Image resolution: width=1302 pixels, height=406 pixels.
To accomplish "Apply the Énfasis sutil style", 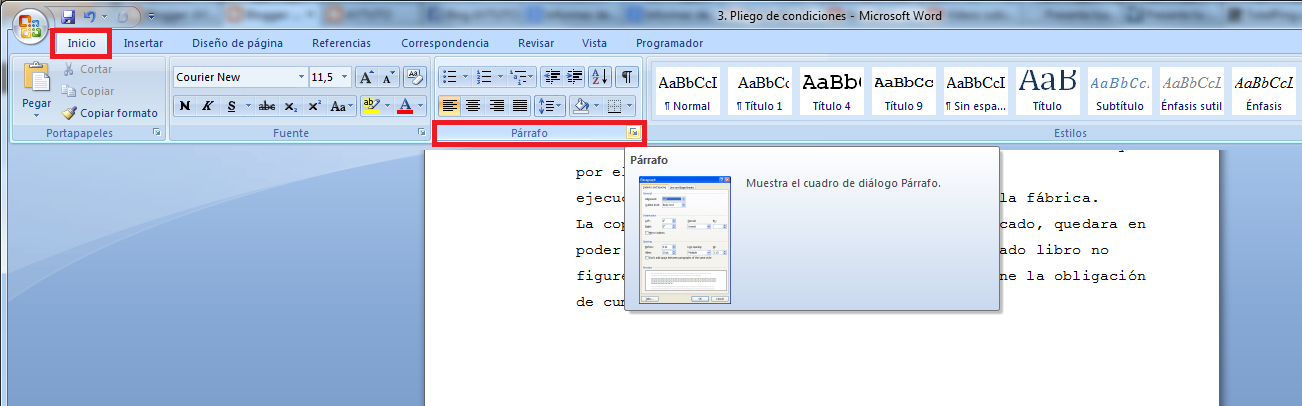I will point(1193,91).
